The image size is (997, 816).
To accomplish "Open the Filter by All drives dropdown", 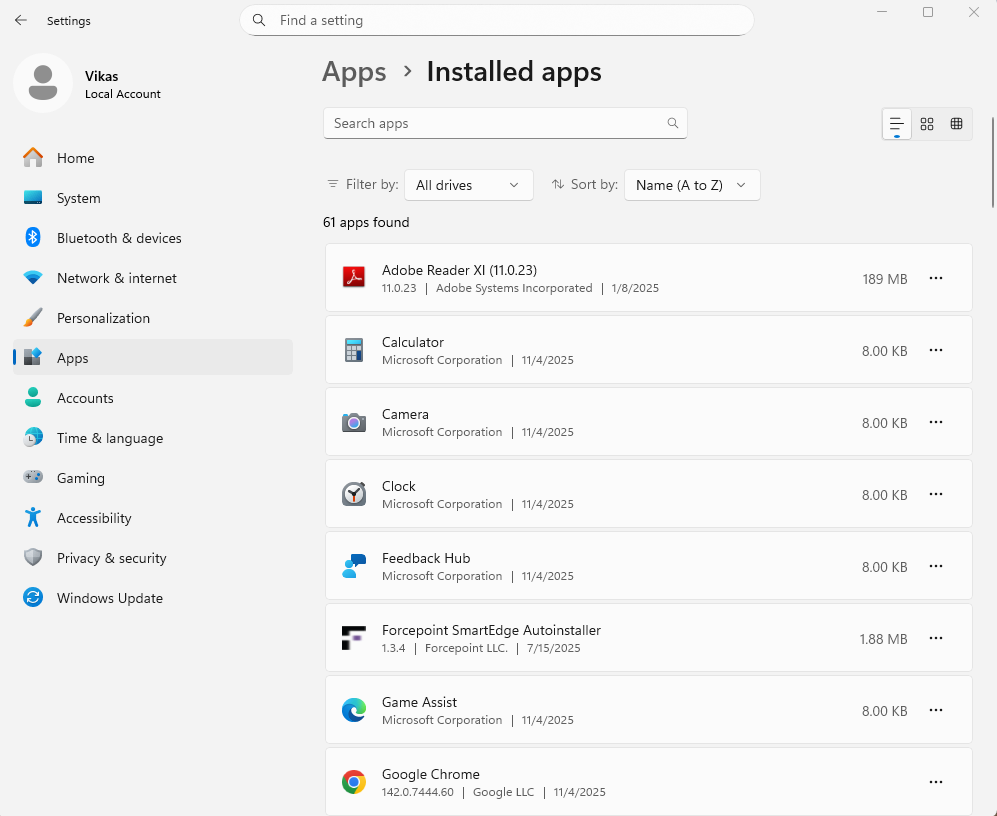I will coord(468,185).
